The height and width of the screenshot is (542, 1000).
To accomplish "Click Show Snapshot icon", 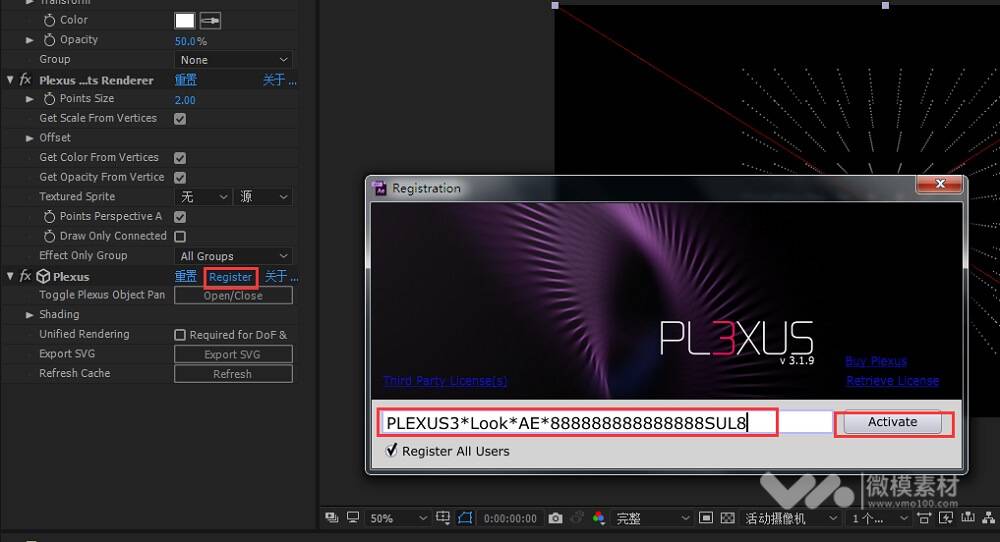I will click(x=577, y=518).
